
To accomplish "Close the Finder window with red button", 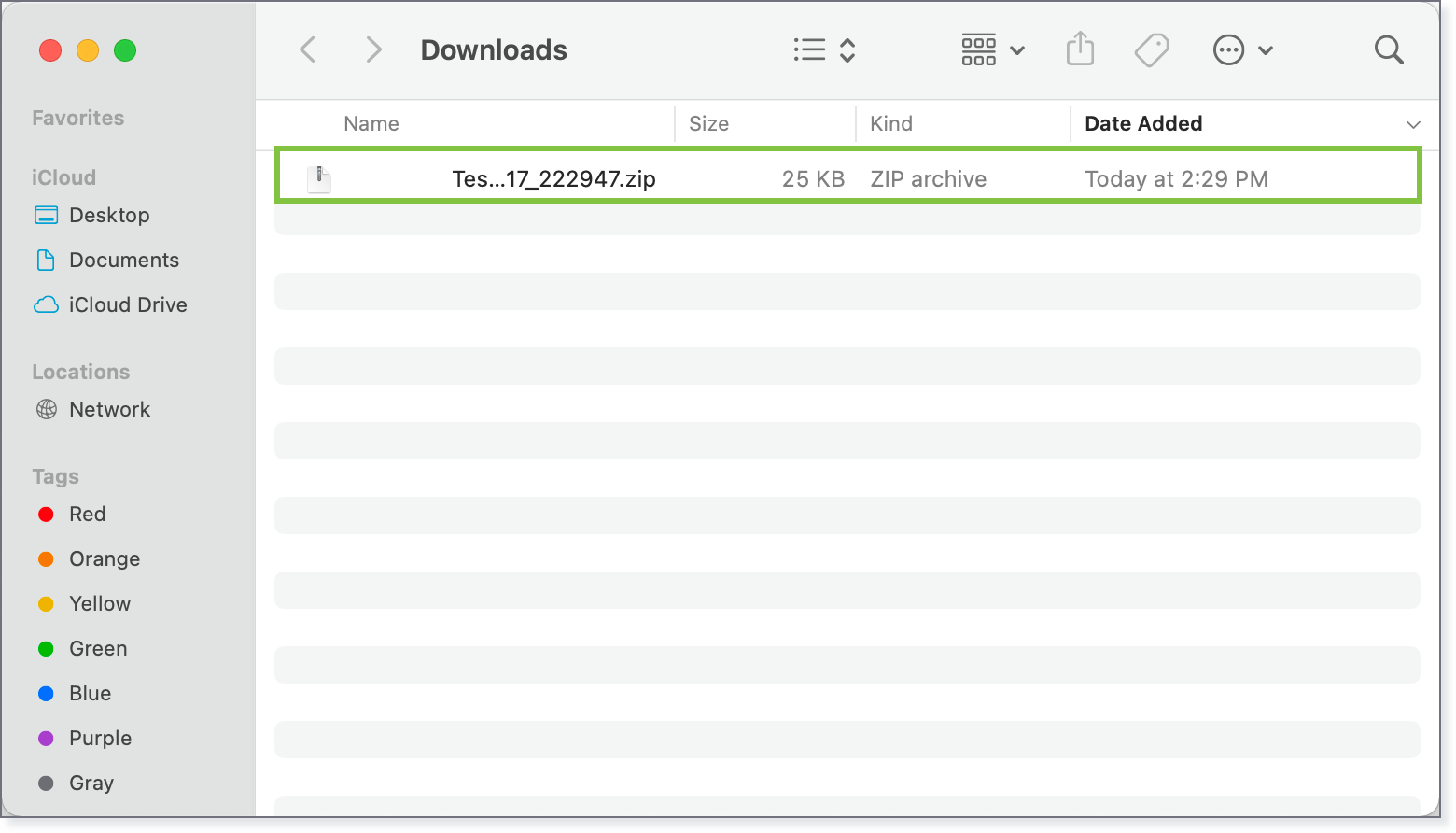I will point(50,50).
